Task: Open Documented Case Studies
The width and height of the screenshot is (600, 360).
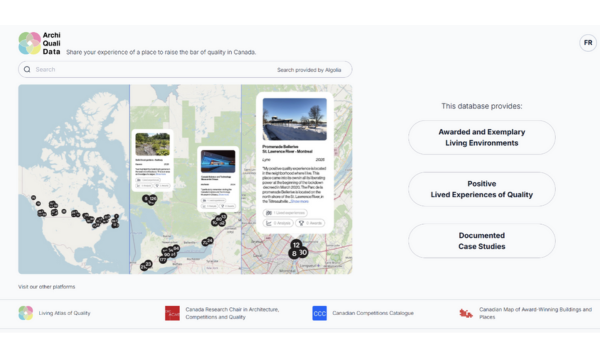Action: point(482,241)
